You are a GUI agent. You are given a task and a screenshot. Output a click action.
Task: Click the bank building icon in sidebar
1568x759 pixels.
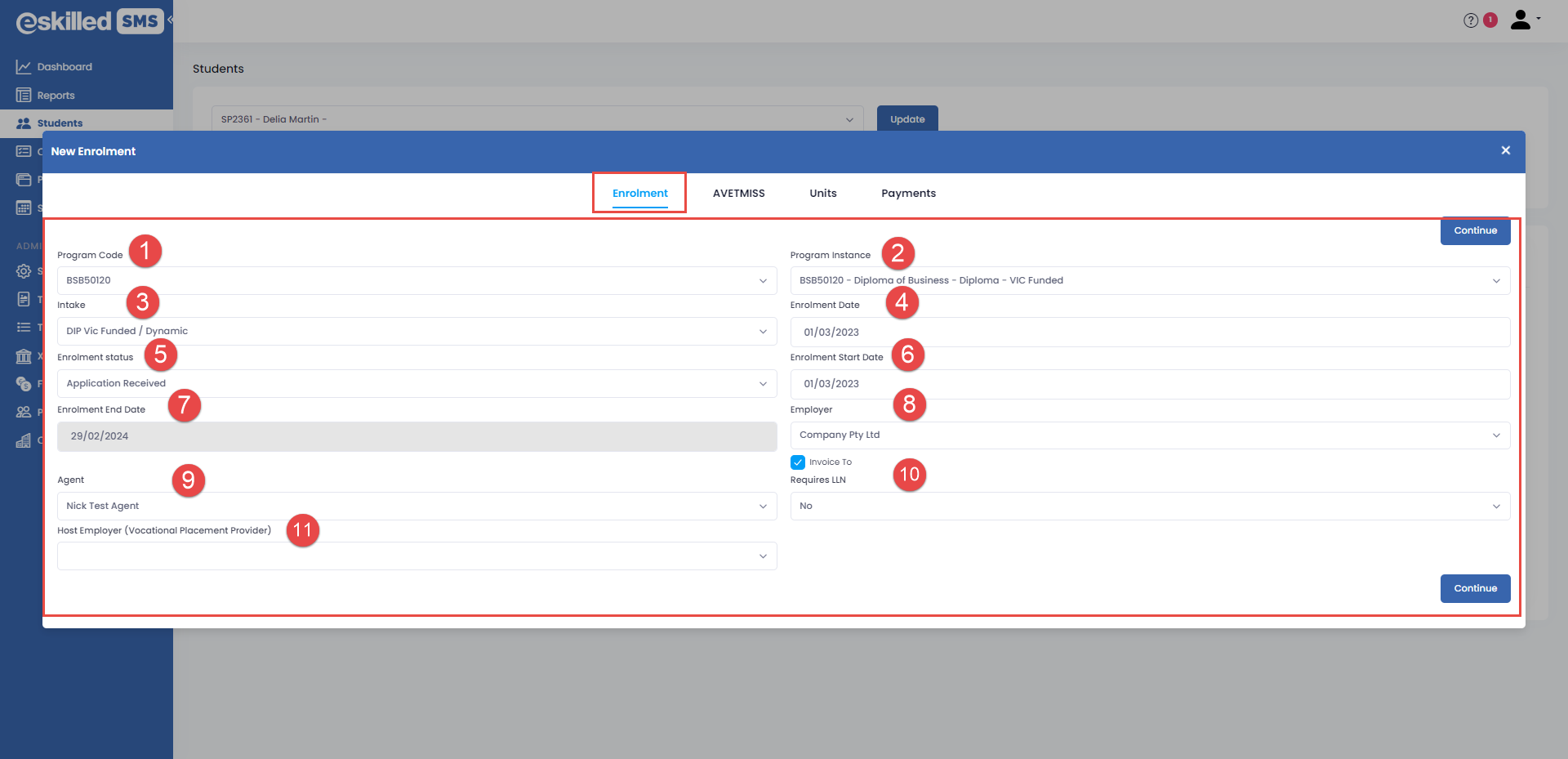(x=24, y=356)
